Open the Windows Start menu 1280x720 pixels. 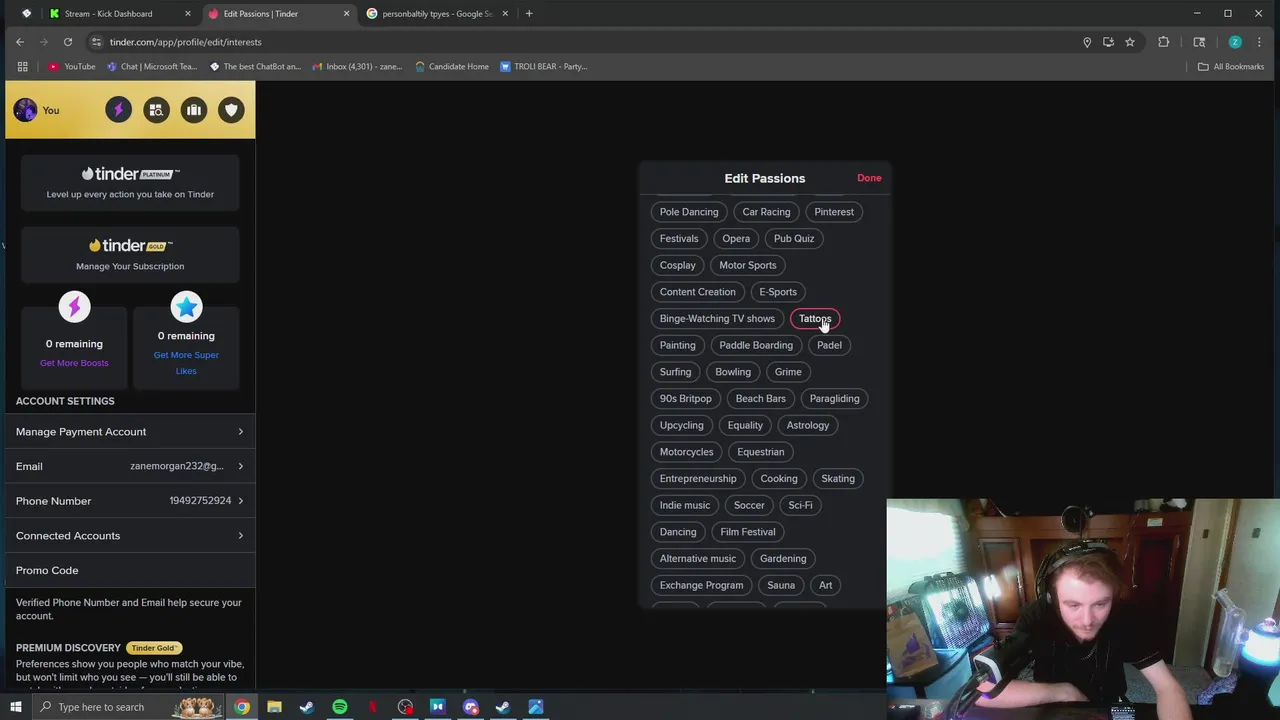[x=15, y=707]
